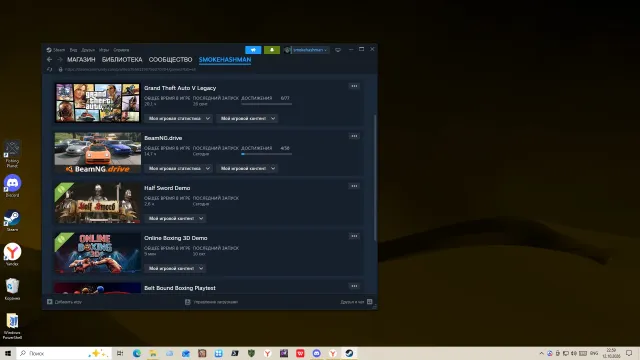
Task: Go back with the Steam back arrow
Action: [49, 60]
